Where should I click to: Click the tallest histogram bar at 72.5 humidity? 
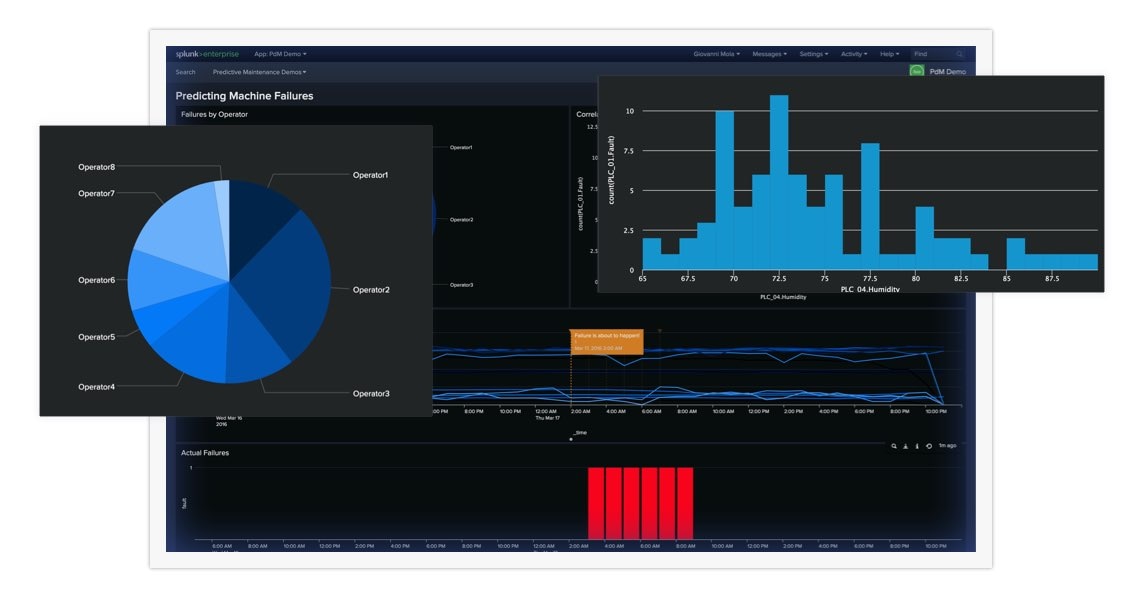(779, 182)
